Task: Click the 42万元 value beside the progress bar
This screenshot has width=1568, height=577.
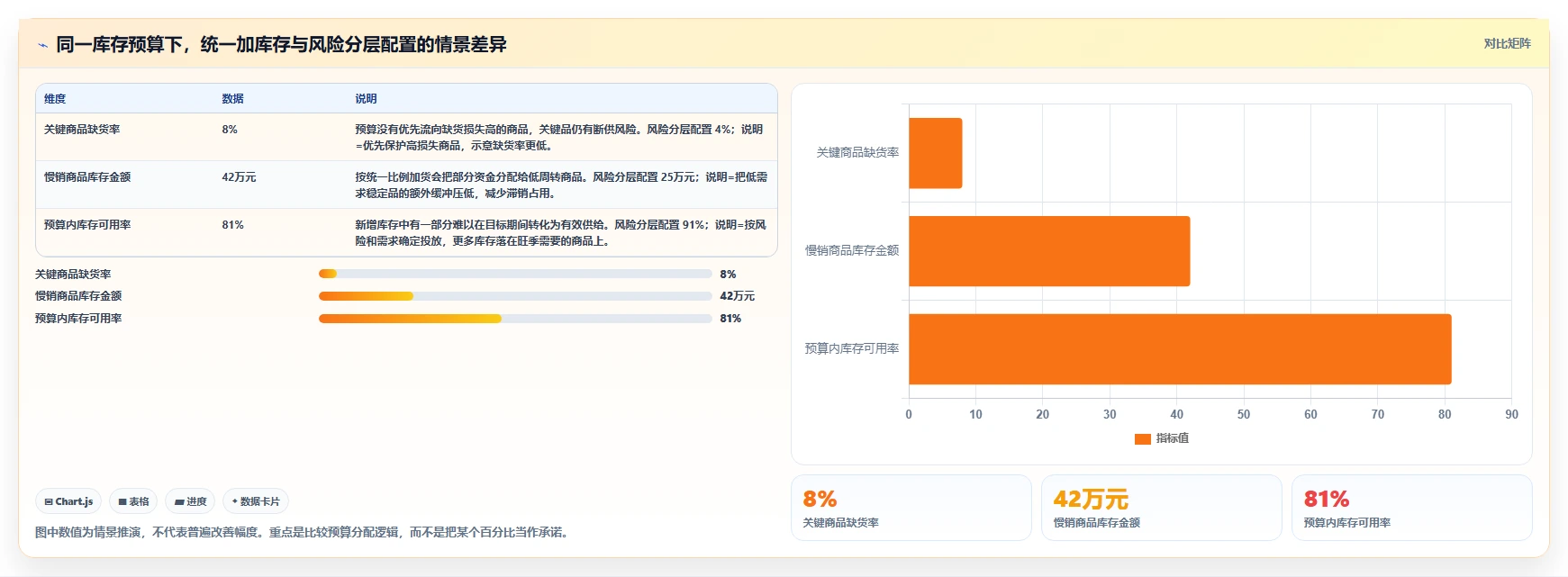Action: click(x=738, y=296)
